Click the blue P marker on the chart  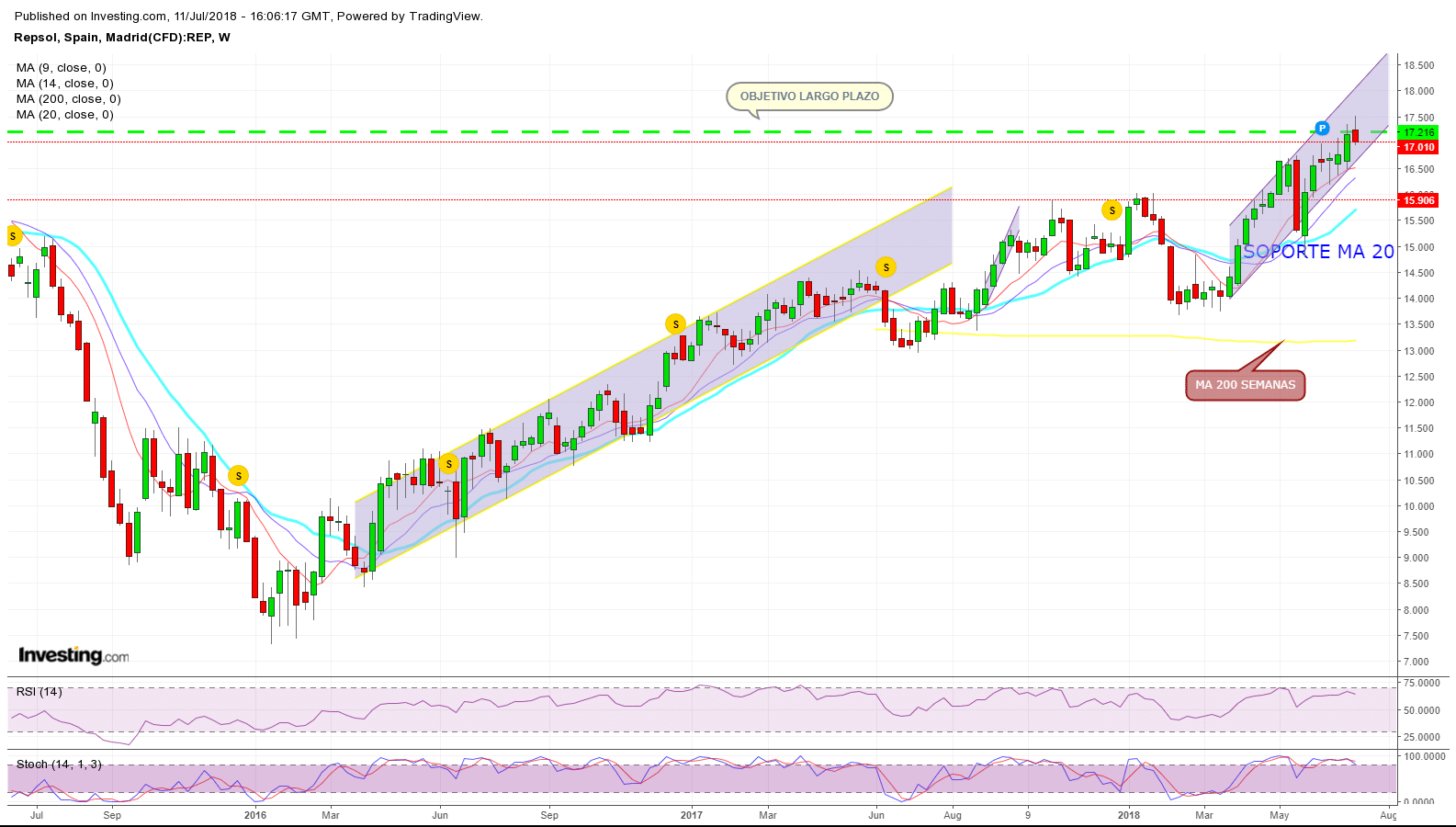1322,128
